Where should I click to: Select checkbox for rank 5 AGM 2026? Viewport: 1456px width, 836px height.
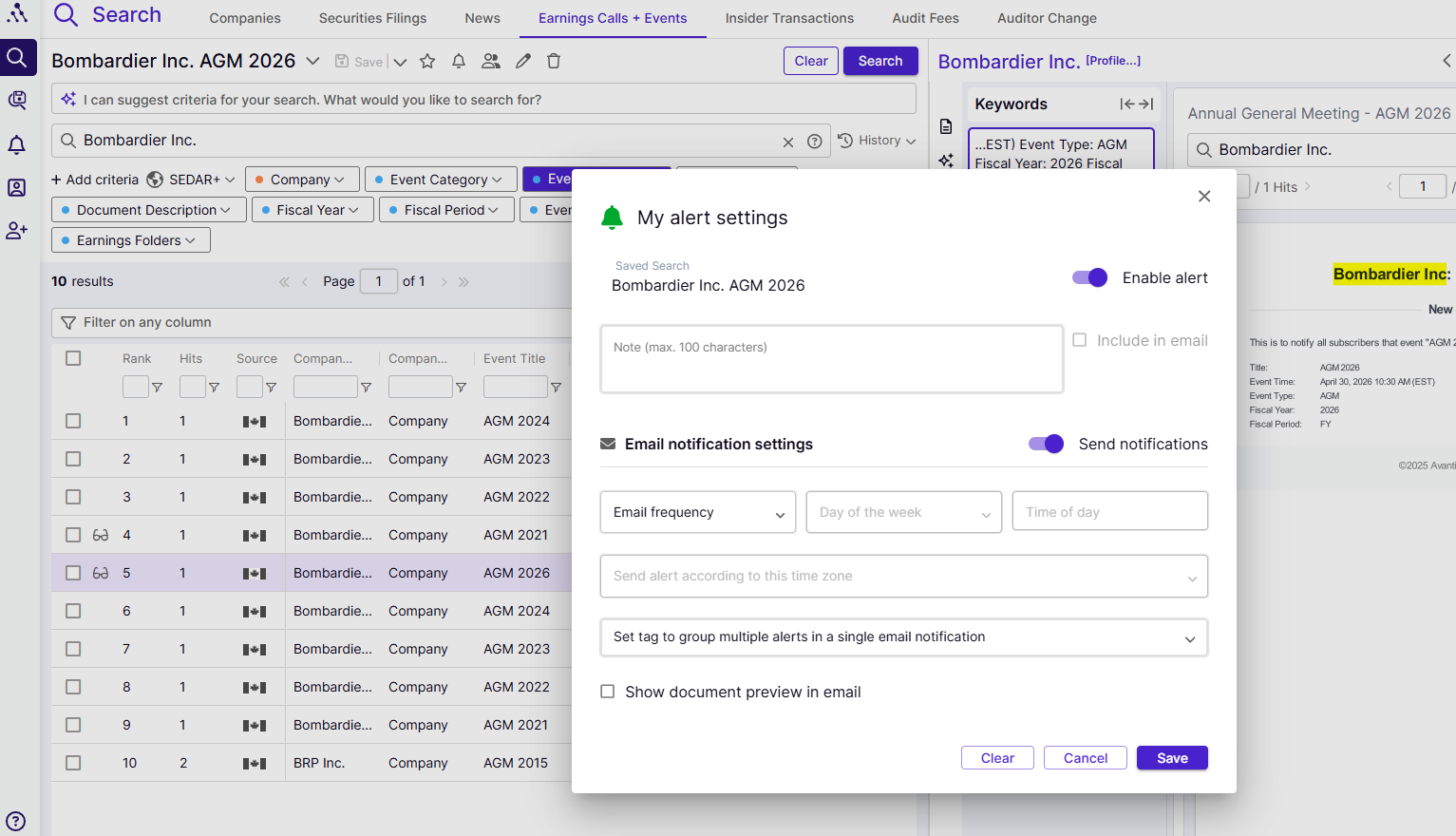tap(73, 573)
